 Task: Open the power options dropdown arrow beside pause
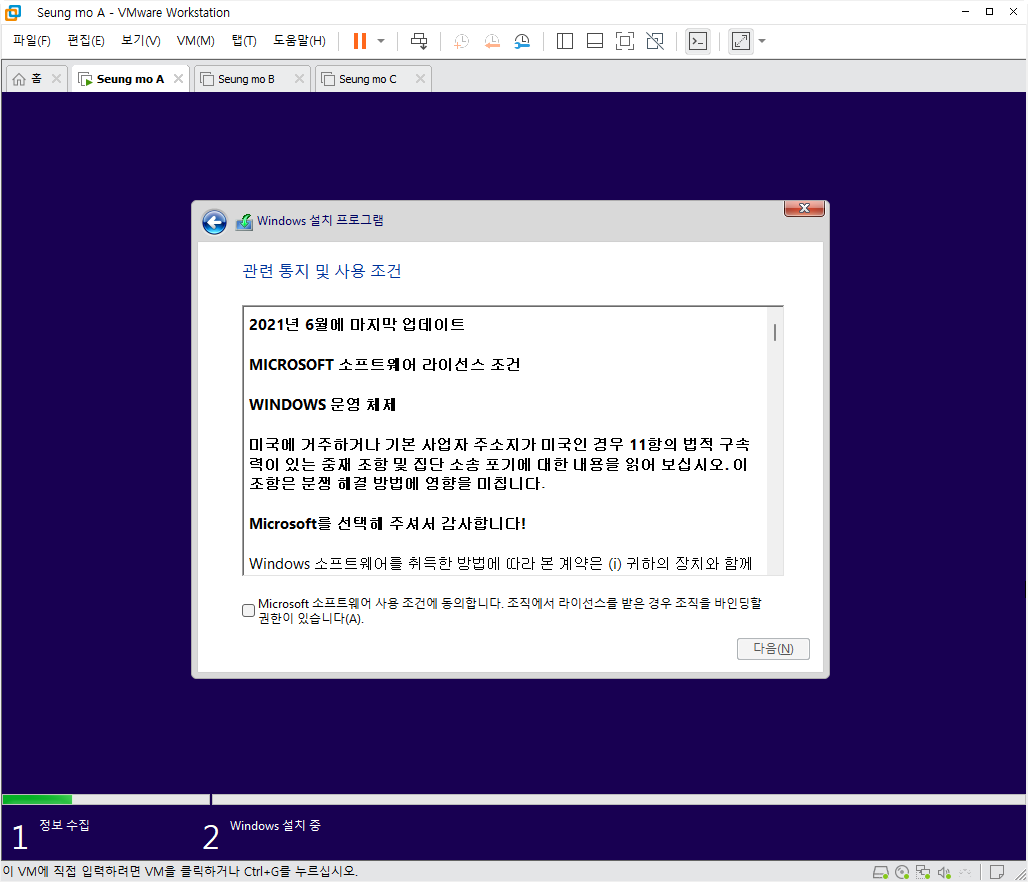381,41
